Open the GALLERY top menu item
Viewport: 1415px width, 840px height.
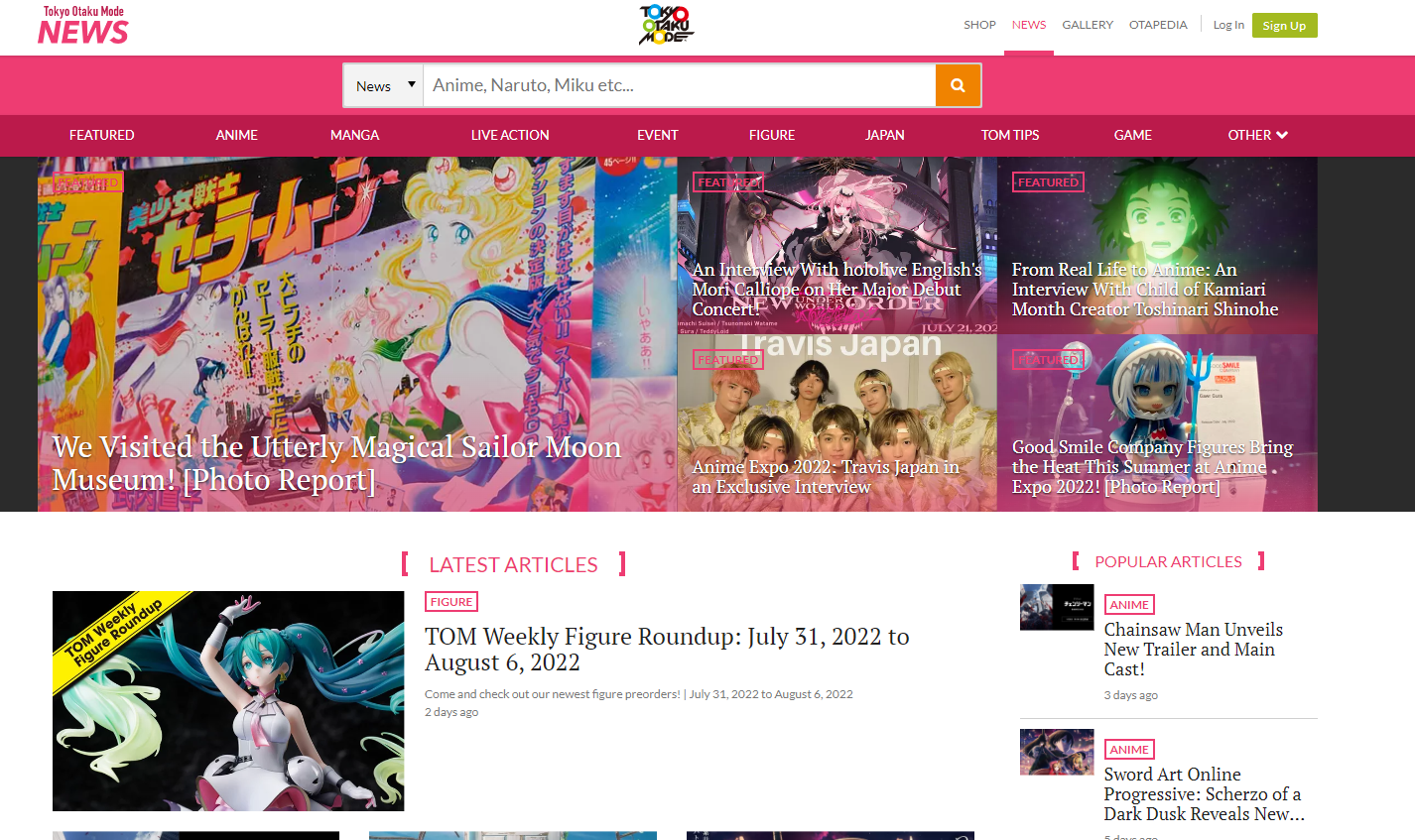[x=1087, y=25]
